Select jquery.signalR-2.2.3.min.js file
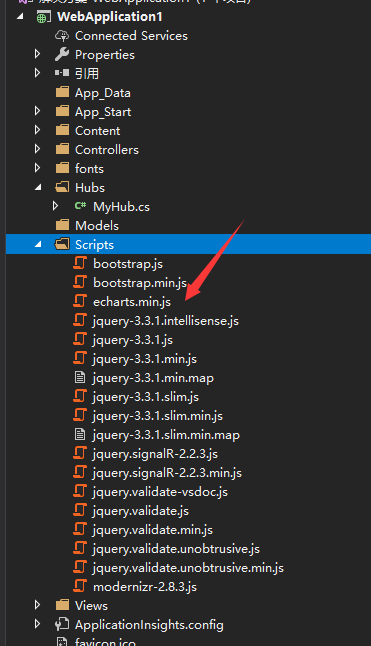Screen dimensions: 371x646 [x=167, y=472]
